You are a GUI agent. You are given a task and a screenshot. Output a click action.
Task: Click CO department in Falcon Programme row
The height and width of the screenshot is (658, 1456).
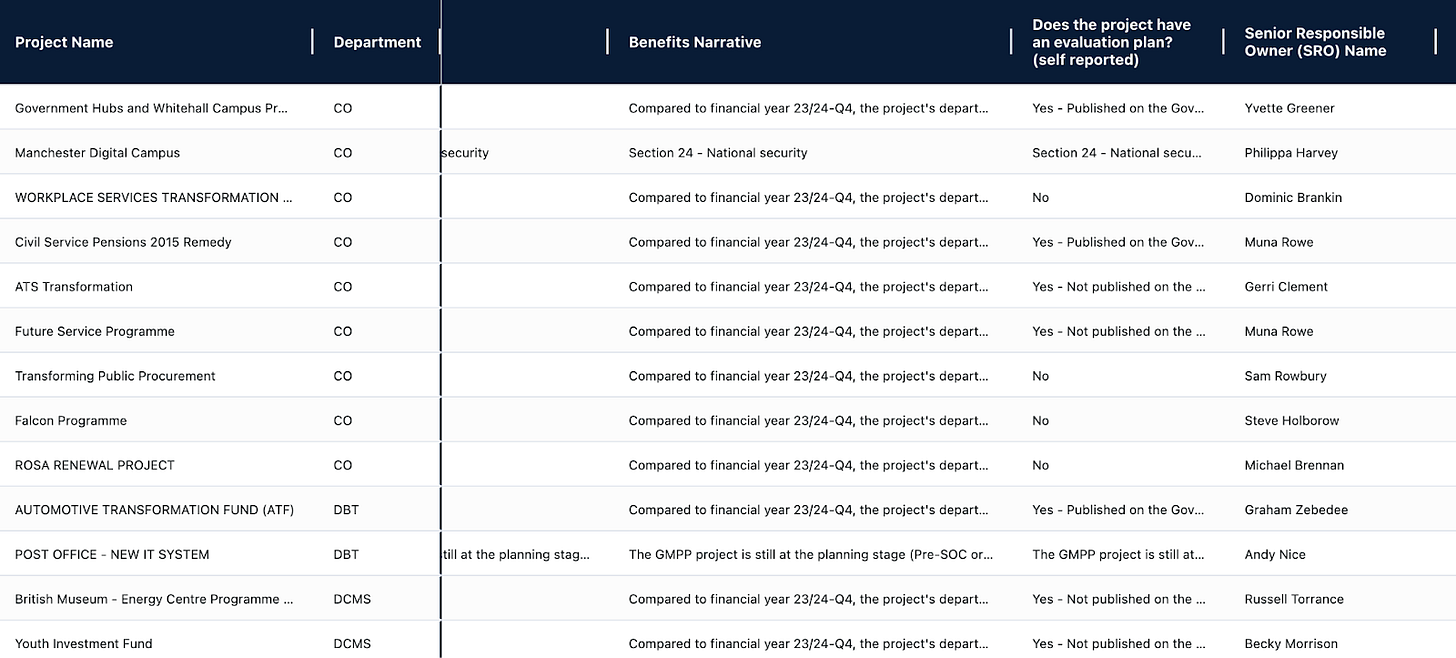click(x=343, y=420)
